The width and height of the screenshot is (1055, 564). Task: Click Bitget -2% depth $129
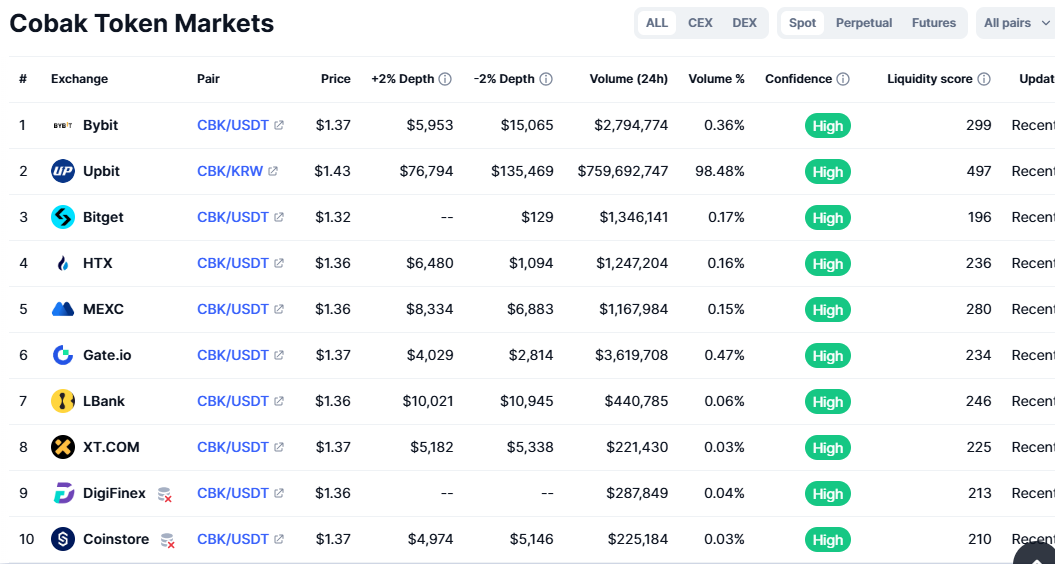tap(537, 217)
